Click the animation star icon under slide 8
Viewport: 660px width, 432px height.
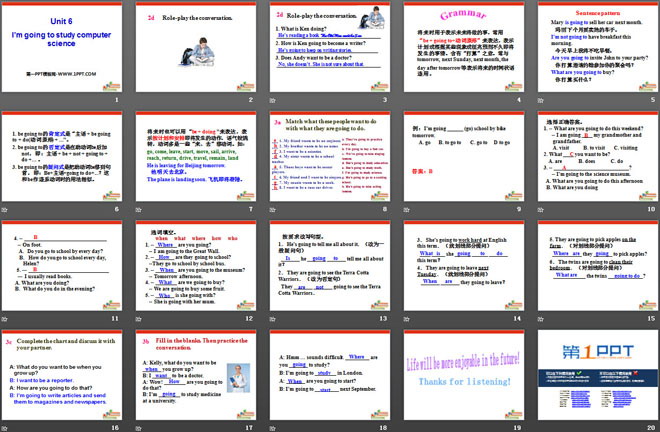(272, 210)
